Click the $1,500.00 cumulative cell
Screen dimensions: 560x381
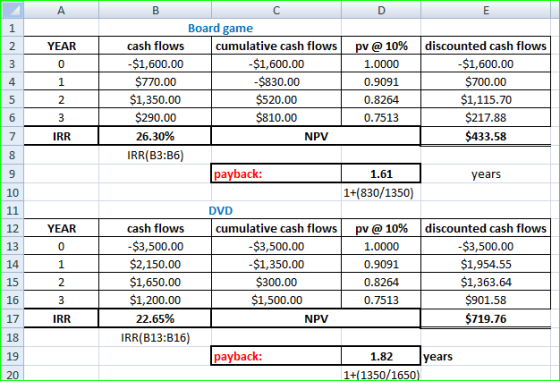pos(276,300)
